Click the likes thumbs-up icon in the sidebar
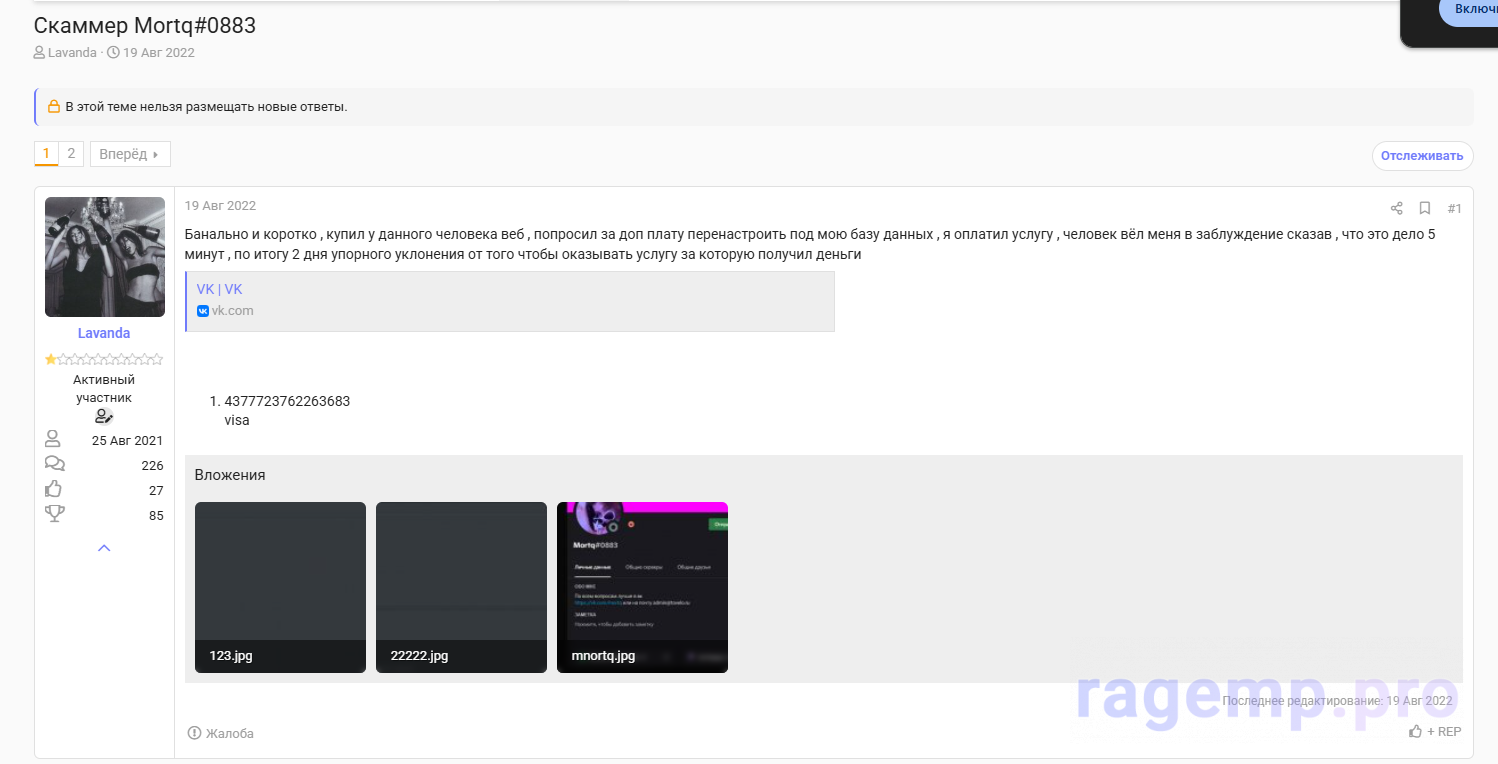 (x=54, y=489)
